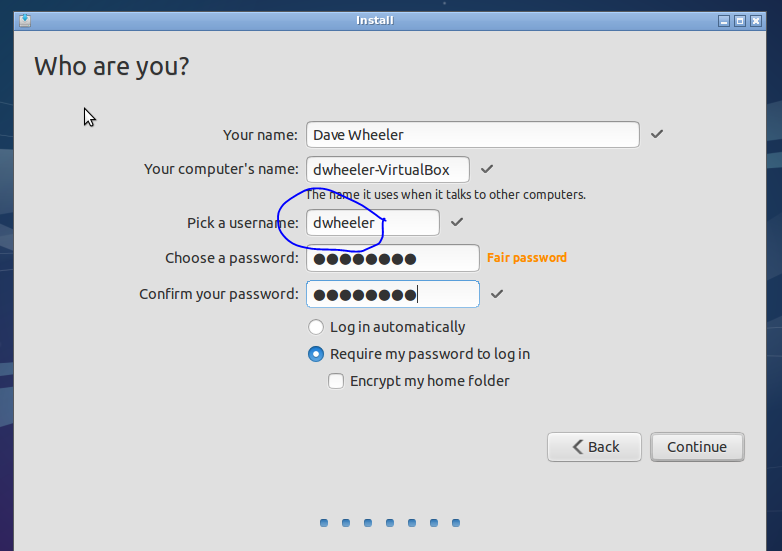
Task: Close the Install window
Action: point(756,20)
